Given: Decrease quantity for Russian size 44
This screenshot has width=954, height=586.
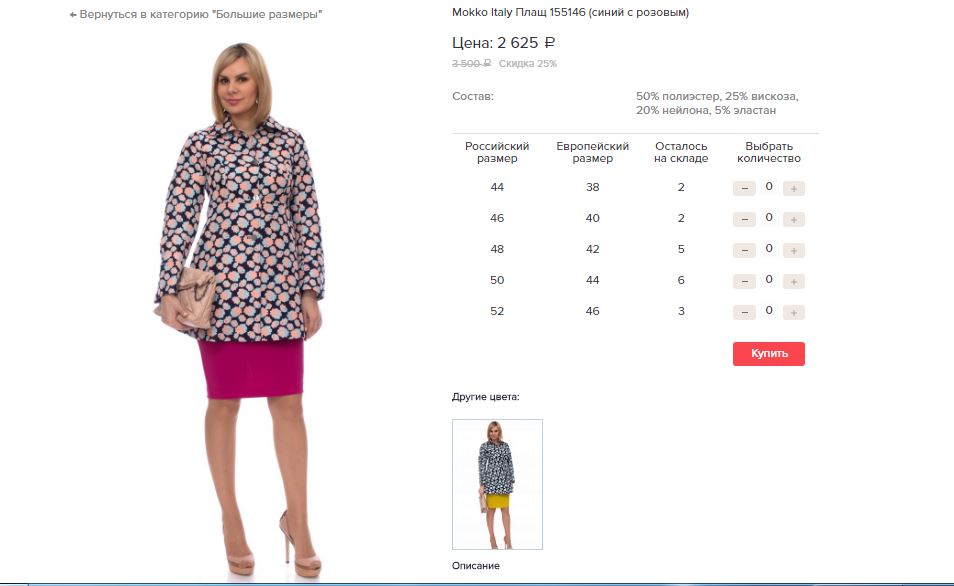Looking at the screenshot, I should pos(744,189).
